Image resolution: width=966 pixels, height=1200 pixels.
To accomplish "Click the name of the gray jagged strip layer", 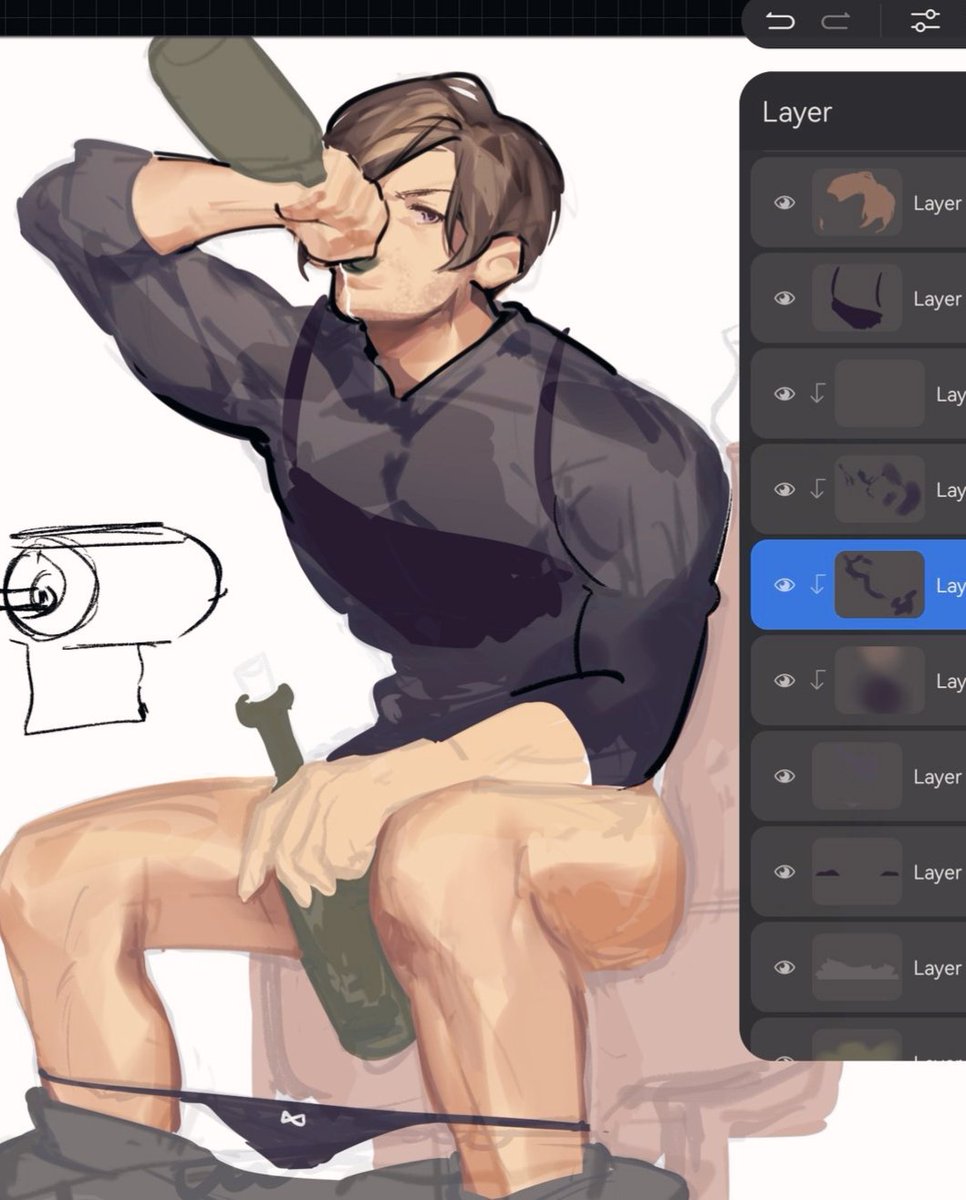I will point(938,968).
